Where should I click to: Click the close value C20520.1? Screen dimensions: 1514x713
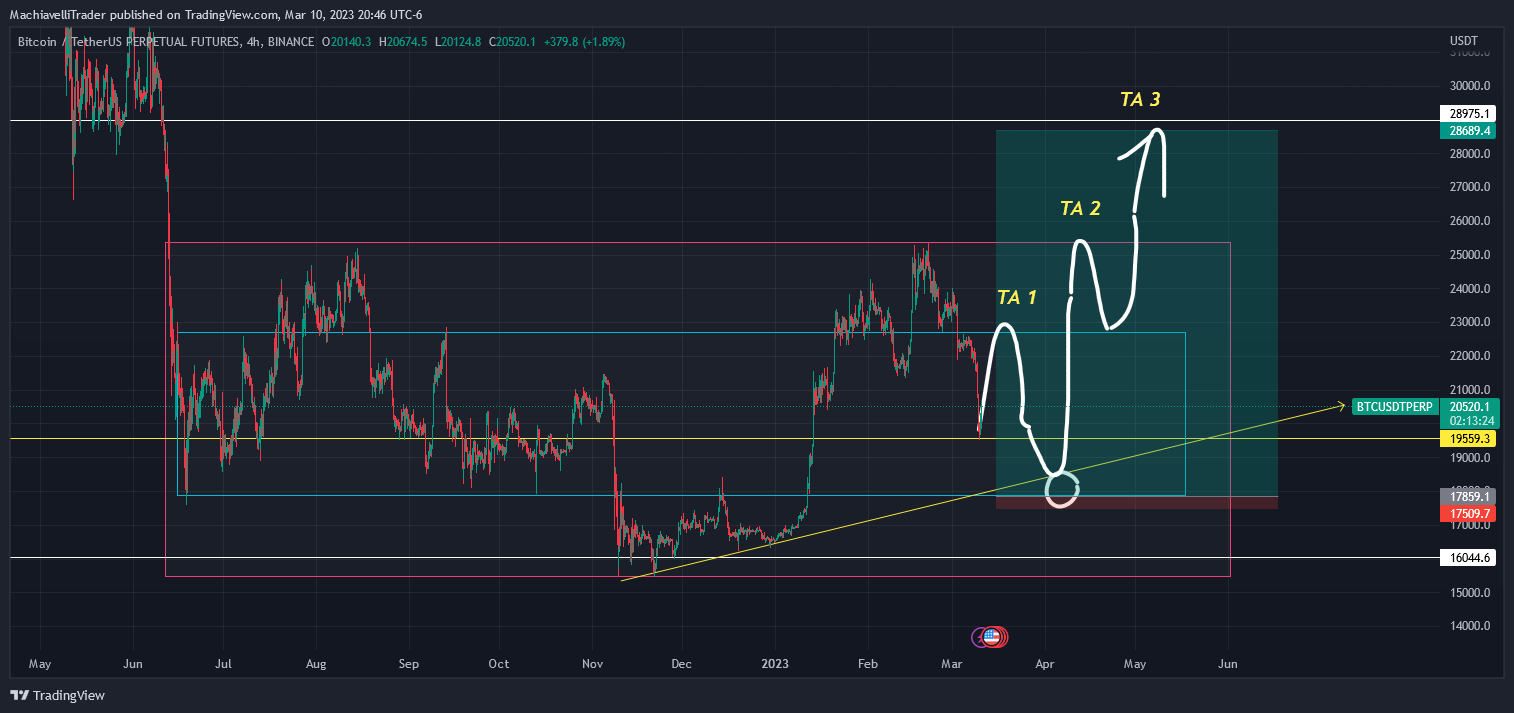coord(514,42)
